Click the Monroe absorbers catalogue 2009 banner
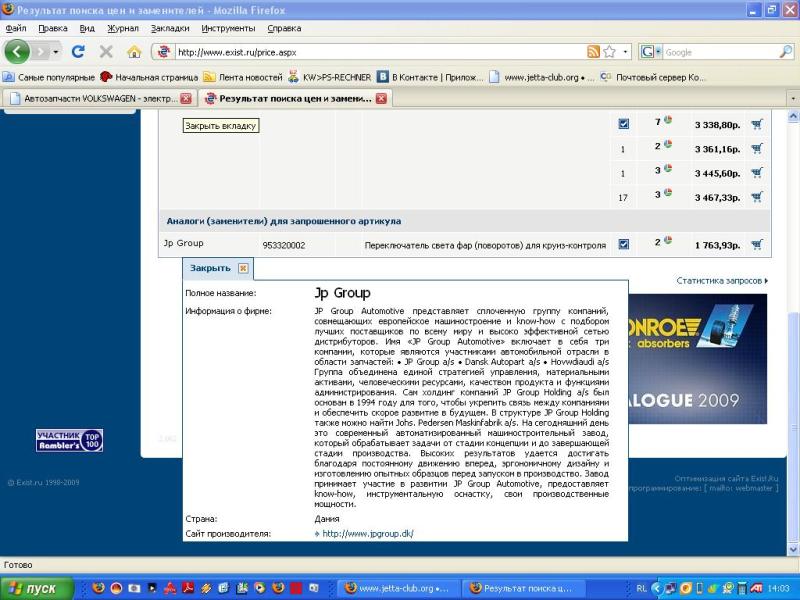The height and width of the screenshot is (600, 800). tap(697, 359)
